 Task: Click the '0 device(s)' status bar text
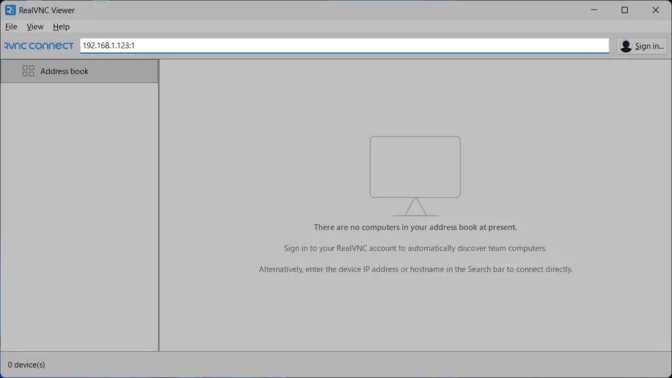pos(26,365)
